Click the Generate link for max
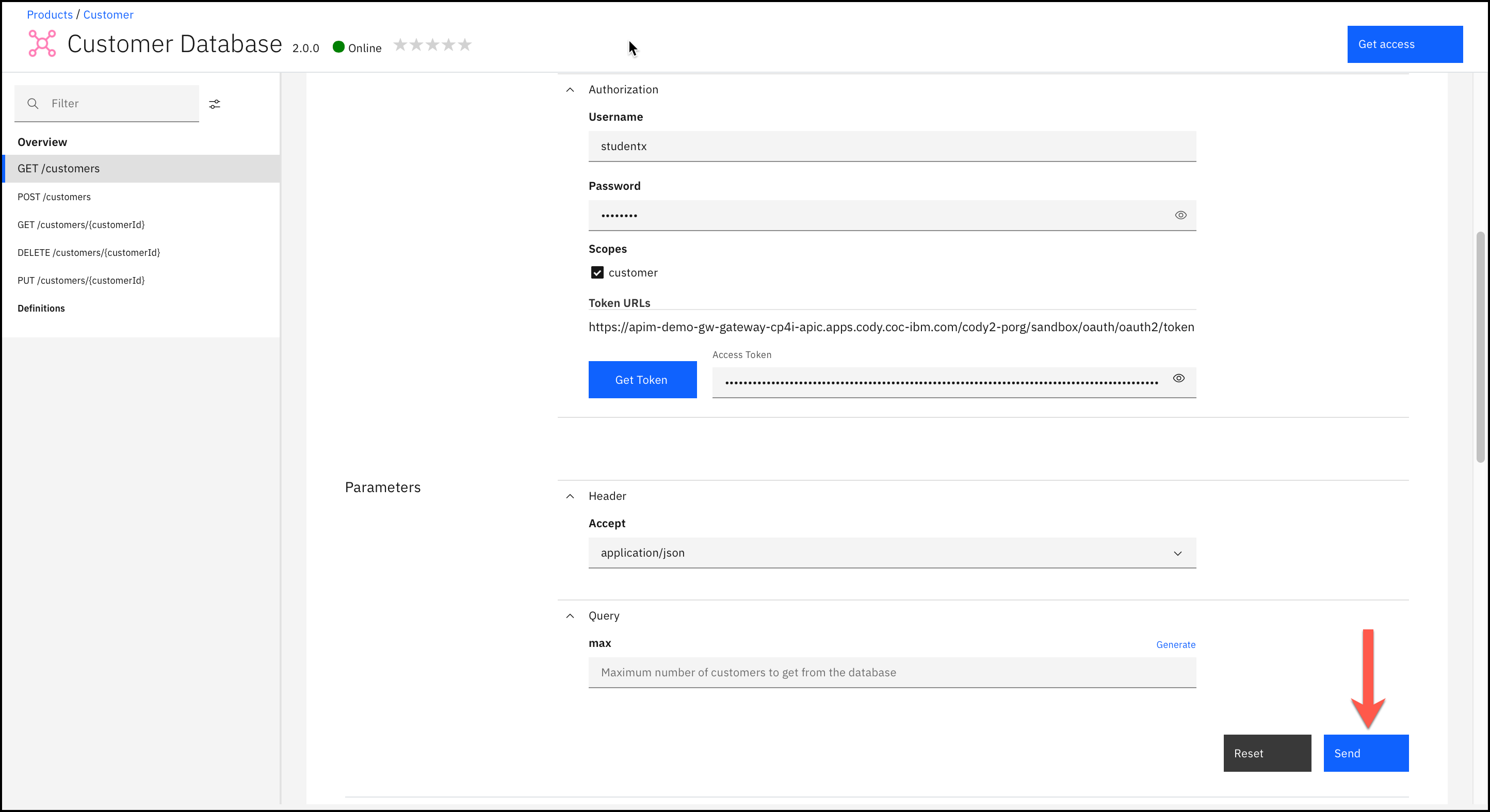Screen dimensions: 1490x812 pos(1175,644)
